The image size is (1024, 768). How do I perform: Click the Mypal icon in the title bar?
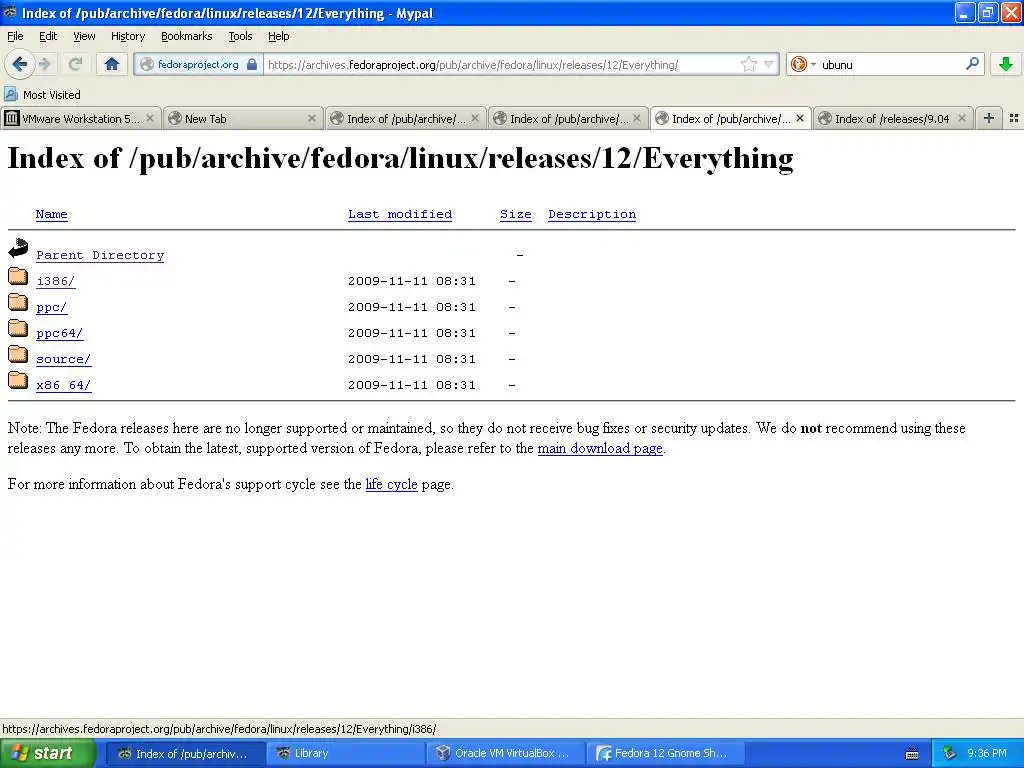point(10,12)
